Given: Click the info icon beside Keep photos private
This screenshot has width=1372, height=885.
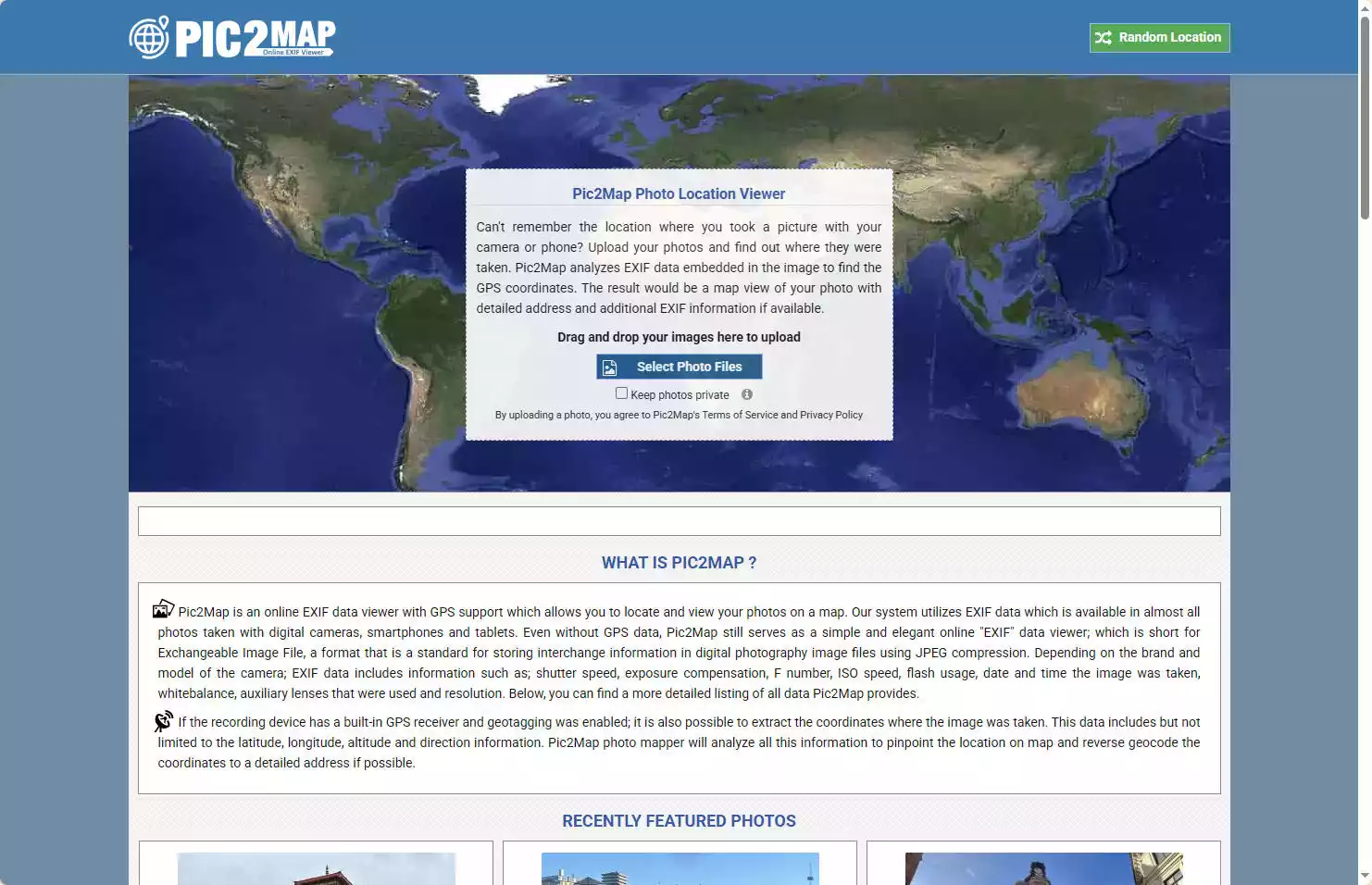Looking at the screenshot, I should 747,394.
